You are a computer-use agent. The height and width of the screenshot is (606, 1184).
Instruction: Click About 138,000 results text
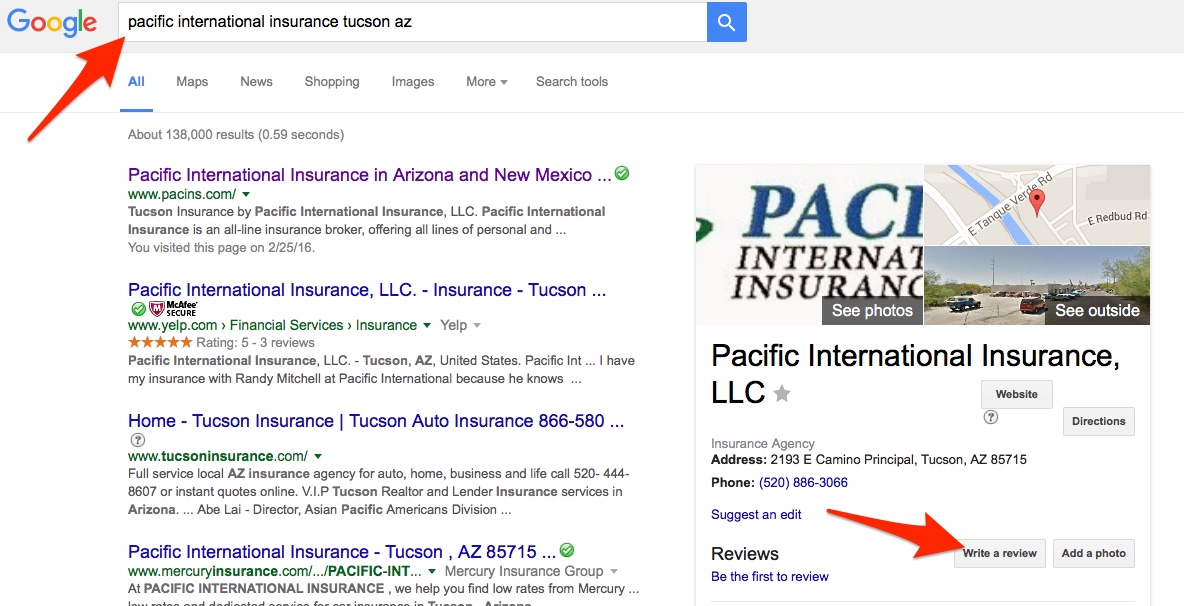coord(236,135)
